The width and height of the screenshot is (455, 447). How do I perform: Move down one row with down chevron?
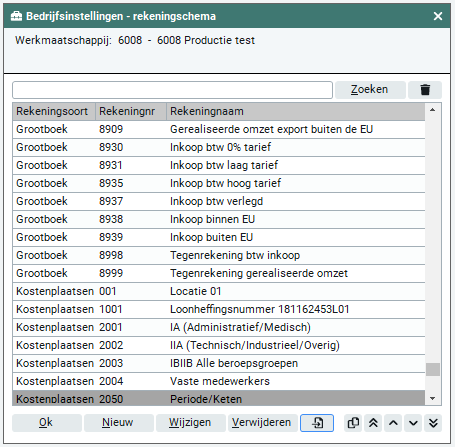[413, 423]
